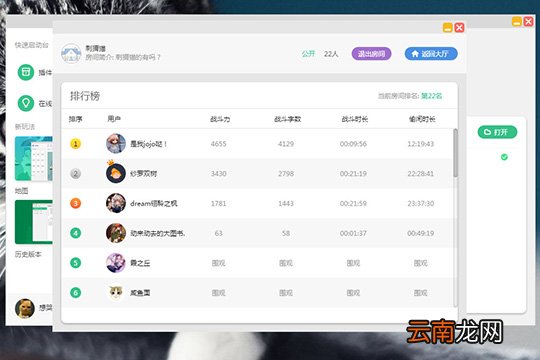
Task: Click the 第22名 room ranking text
Action: pos(432,96)
